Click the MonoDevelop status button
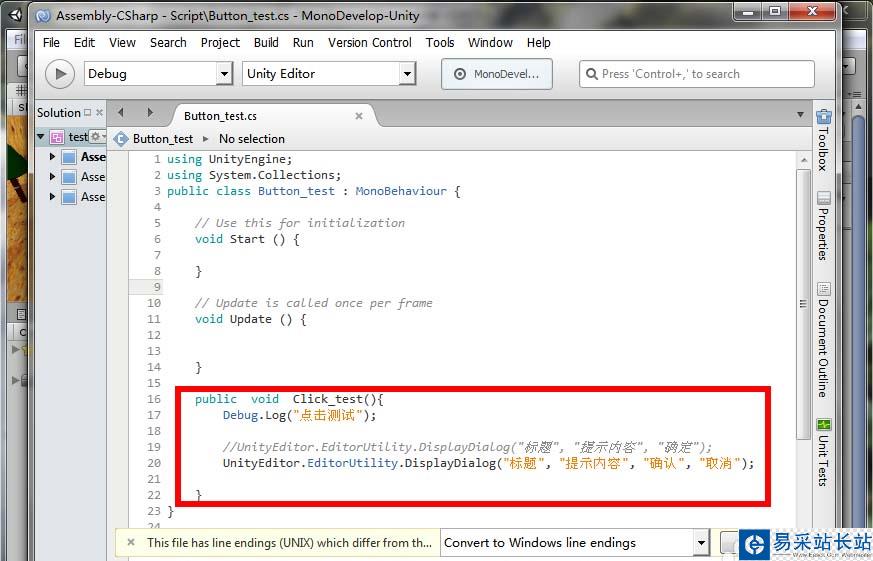Image resolution: width=873 pixels, height=561 pixels. click(497, 74)
